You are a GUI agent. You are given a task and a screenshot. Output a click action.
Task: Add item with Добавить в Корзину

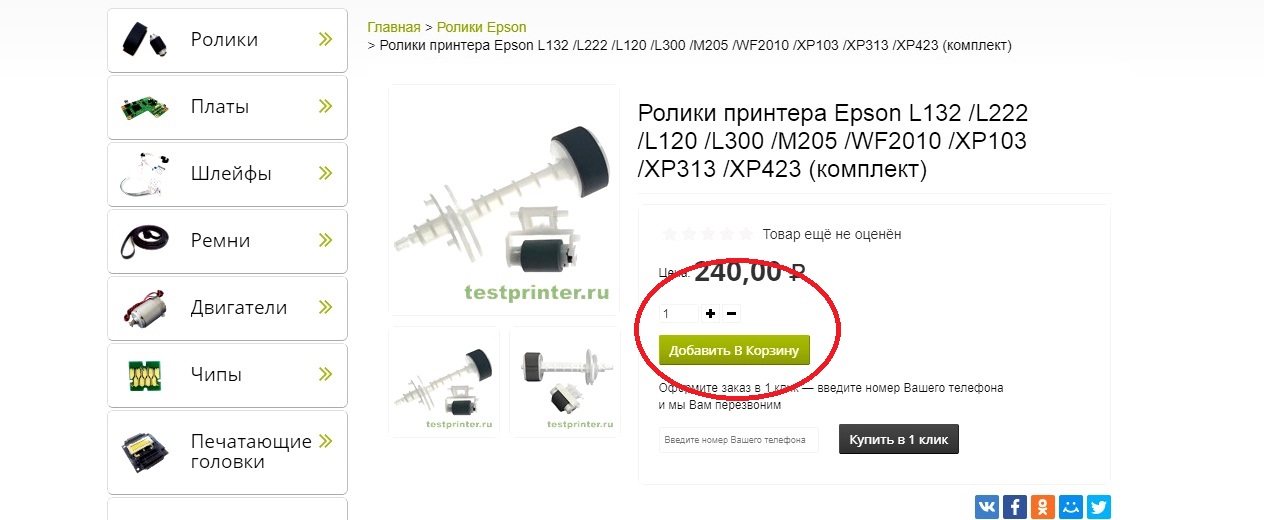tap(734, 350)
